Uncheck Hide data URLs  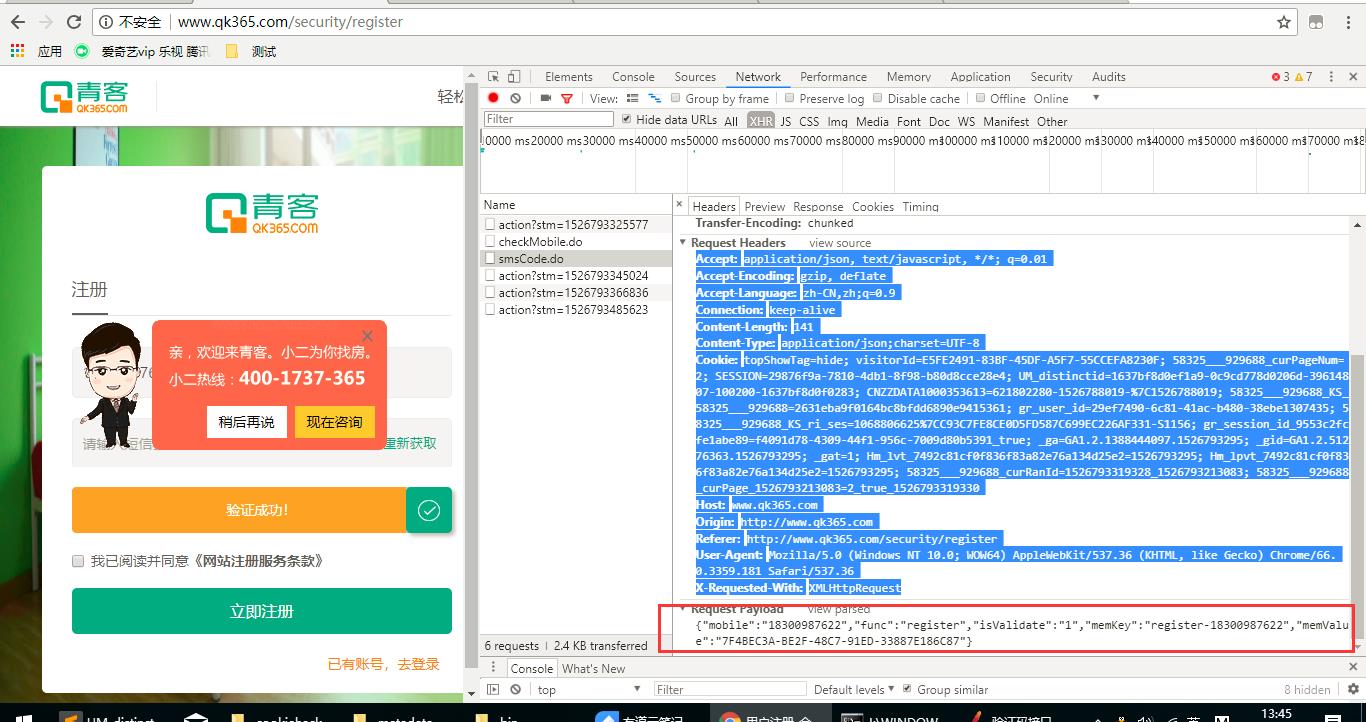click(x=627, y=119)
